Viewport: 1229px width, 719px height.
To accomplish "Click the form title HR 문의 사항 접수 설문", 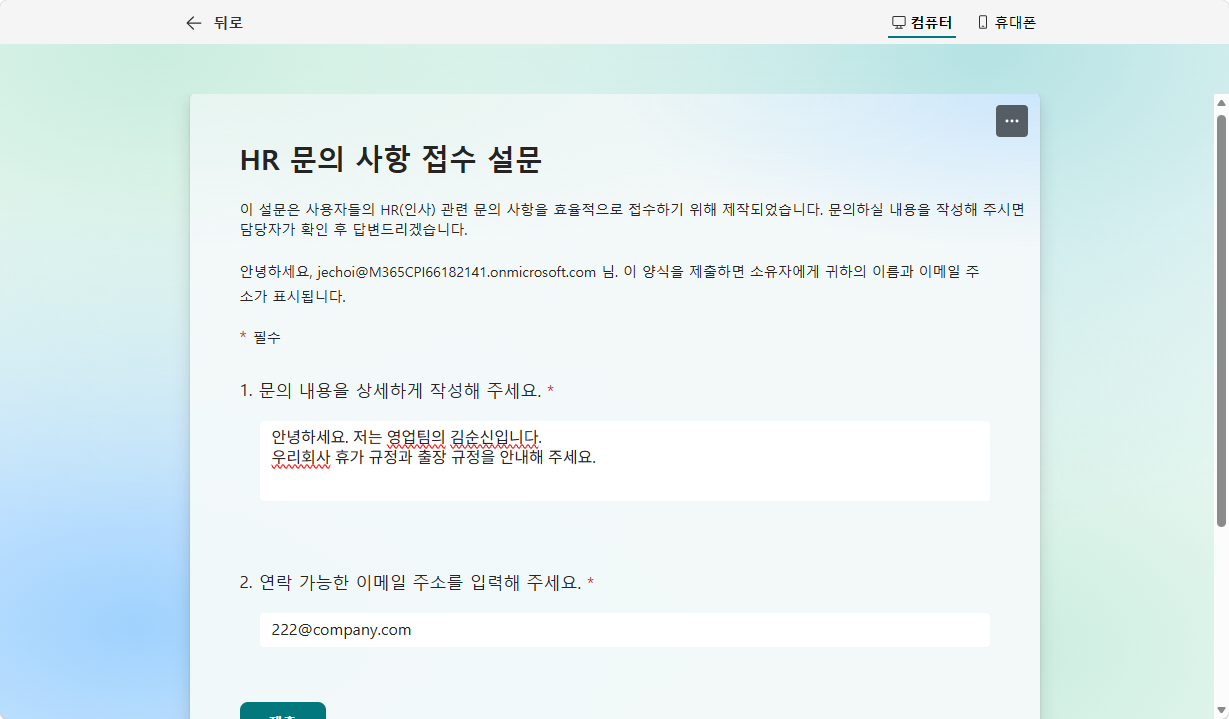I will coord(391,158).
